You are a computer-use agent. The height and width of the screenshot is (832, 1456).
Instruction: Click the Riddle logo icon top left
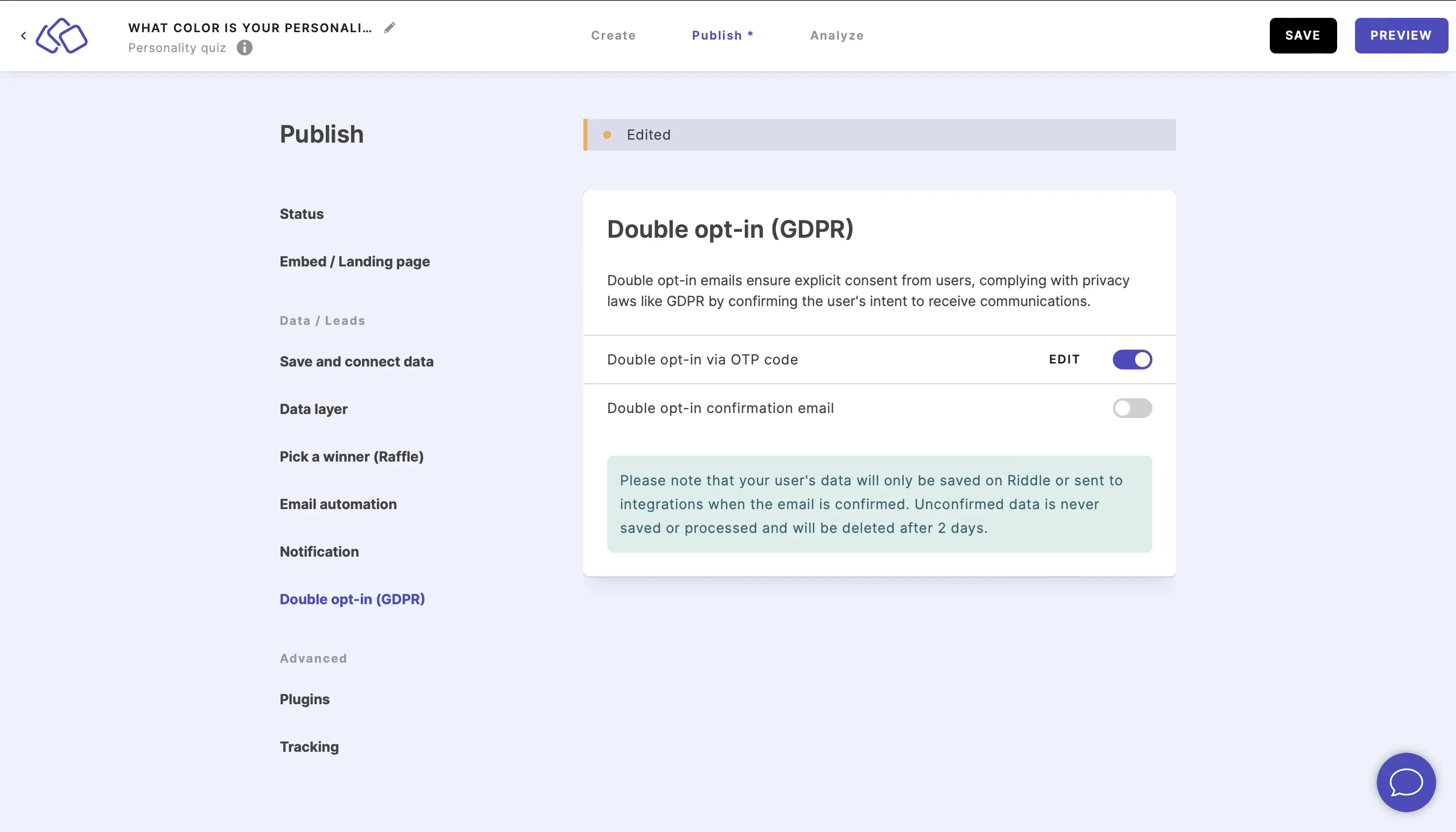click(x=62, y=35)
